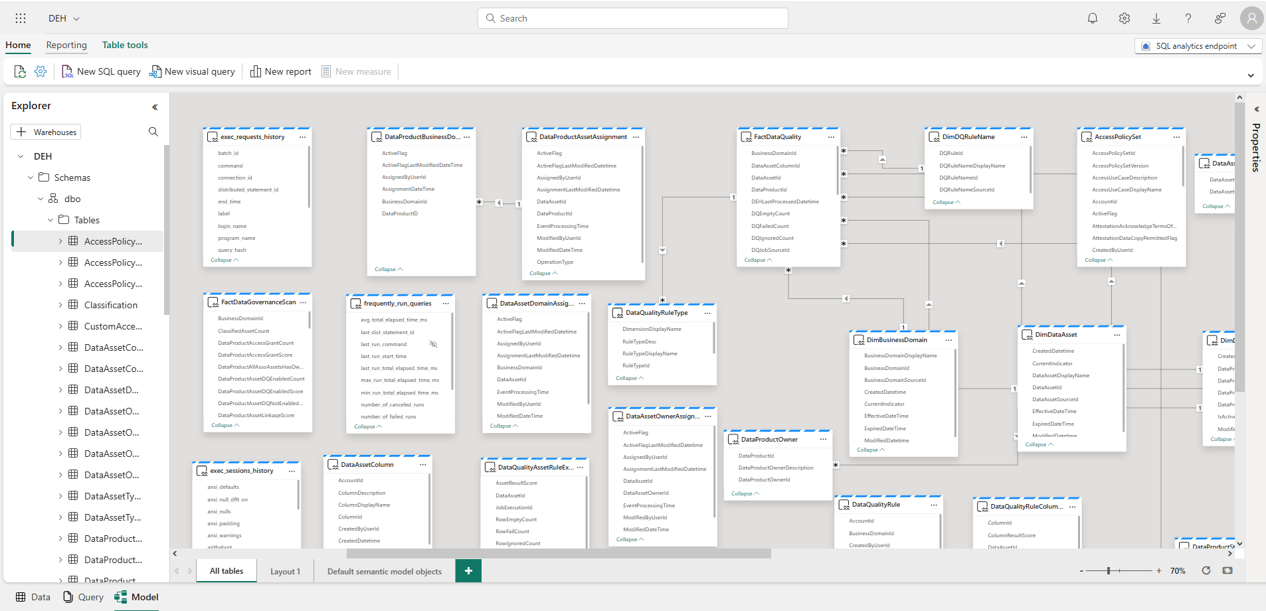Image resolution: width=1266 pixels, height=611 pixels.
Task: Open the user account avatar
Action: point(1251,18)
